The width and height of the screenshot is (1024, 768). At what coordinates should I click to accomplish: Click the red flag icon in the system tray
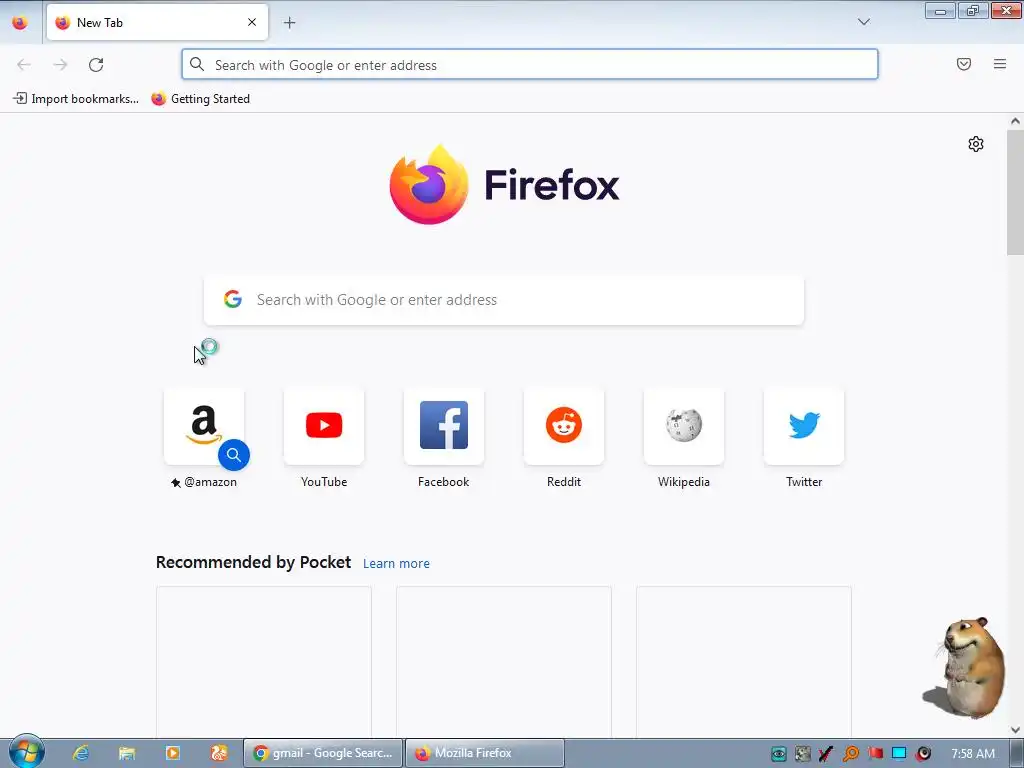tap(875, 754)
